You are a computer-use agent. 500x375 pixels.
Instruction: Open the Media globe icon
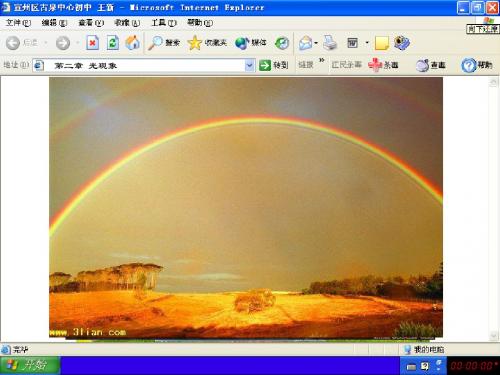(242, 43)
